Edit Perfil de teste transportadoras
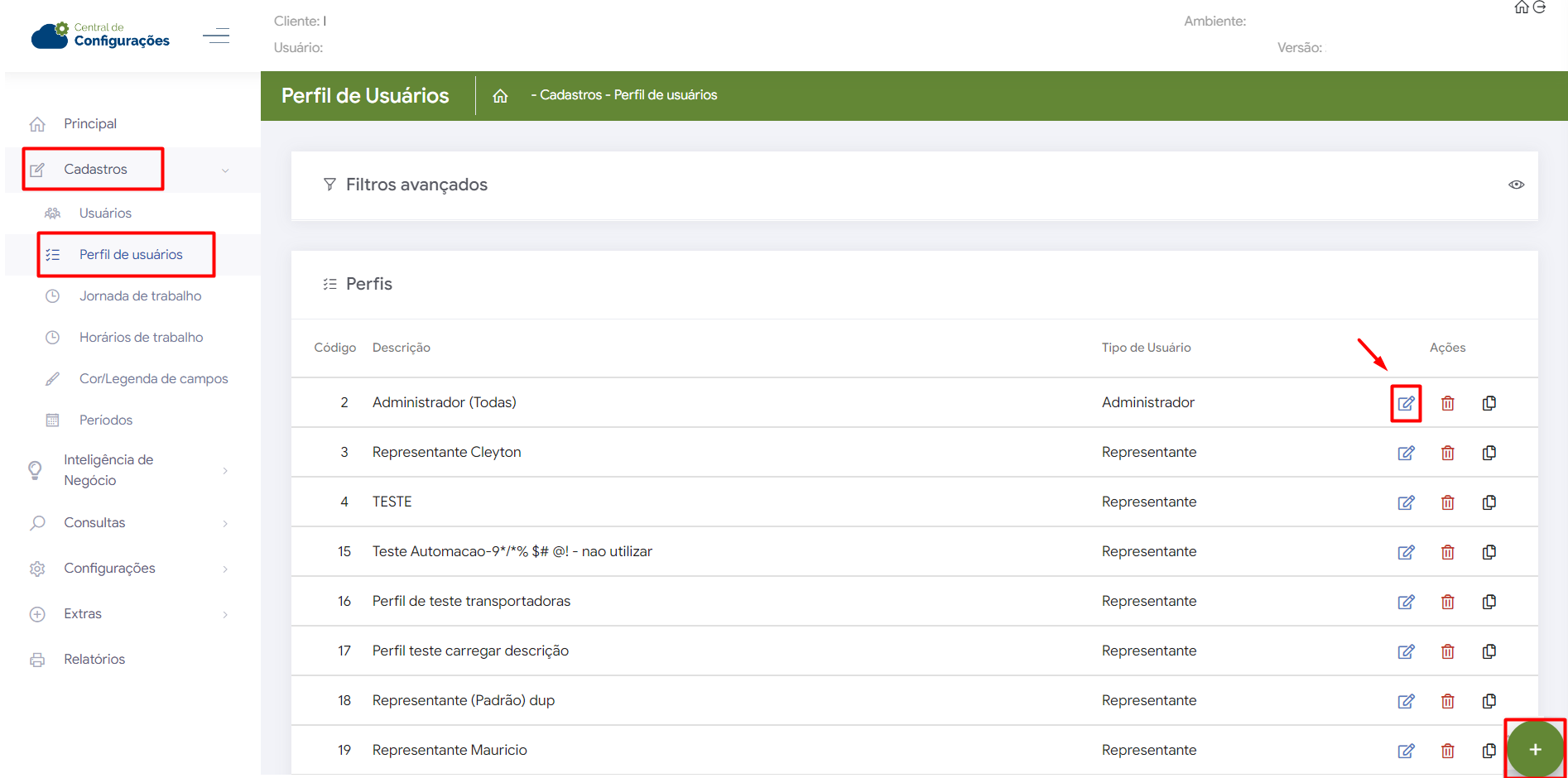Screen dimensions: 1568x778 (1406, 602)
